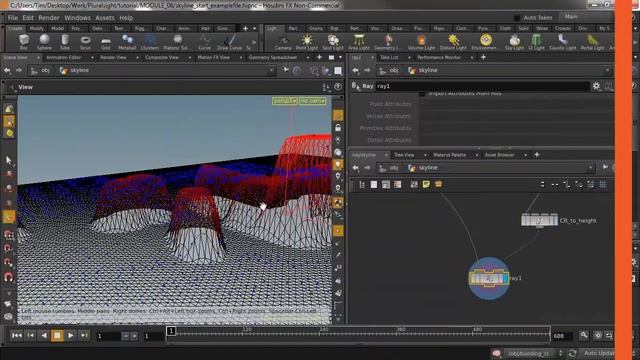Toggle the ray1 node blue display flag
Screen dimensions: 640x360
point(505,278)
